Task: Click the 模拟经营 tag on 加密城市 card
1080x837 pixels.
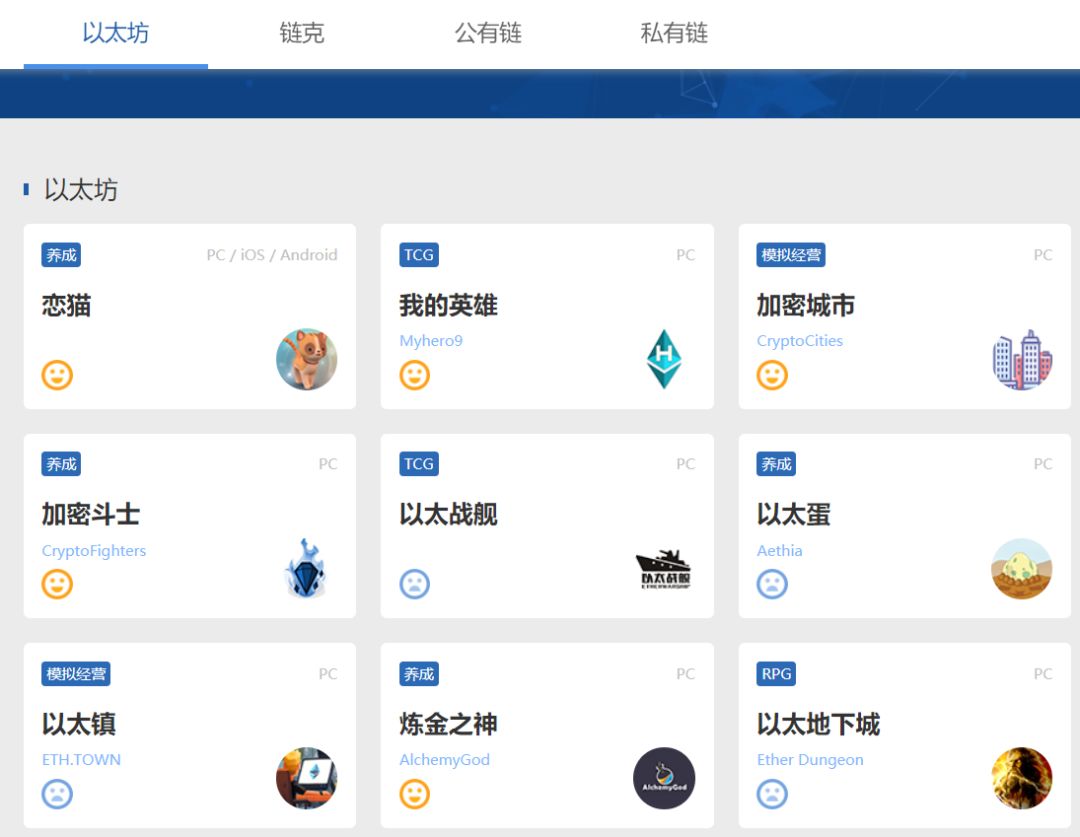Action: 791,255
